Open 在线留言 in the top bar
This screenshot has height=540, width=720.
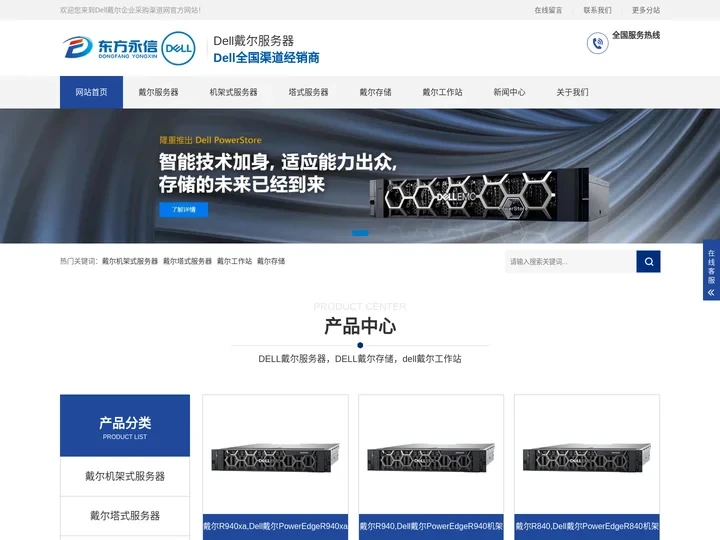(548, 10)
